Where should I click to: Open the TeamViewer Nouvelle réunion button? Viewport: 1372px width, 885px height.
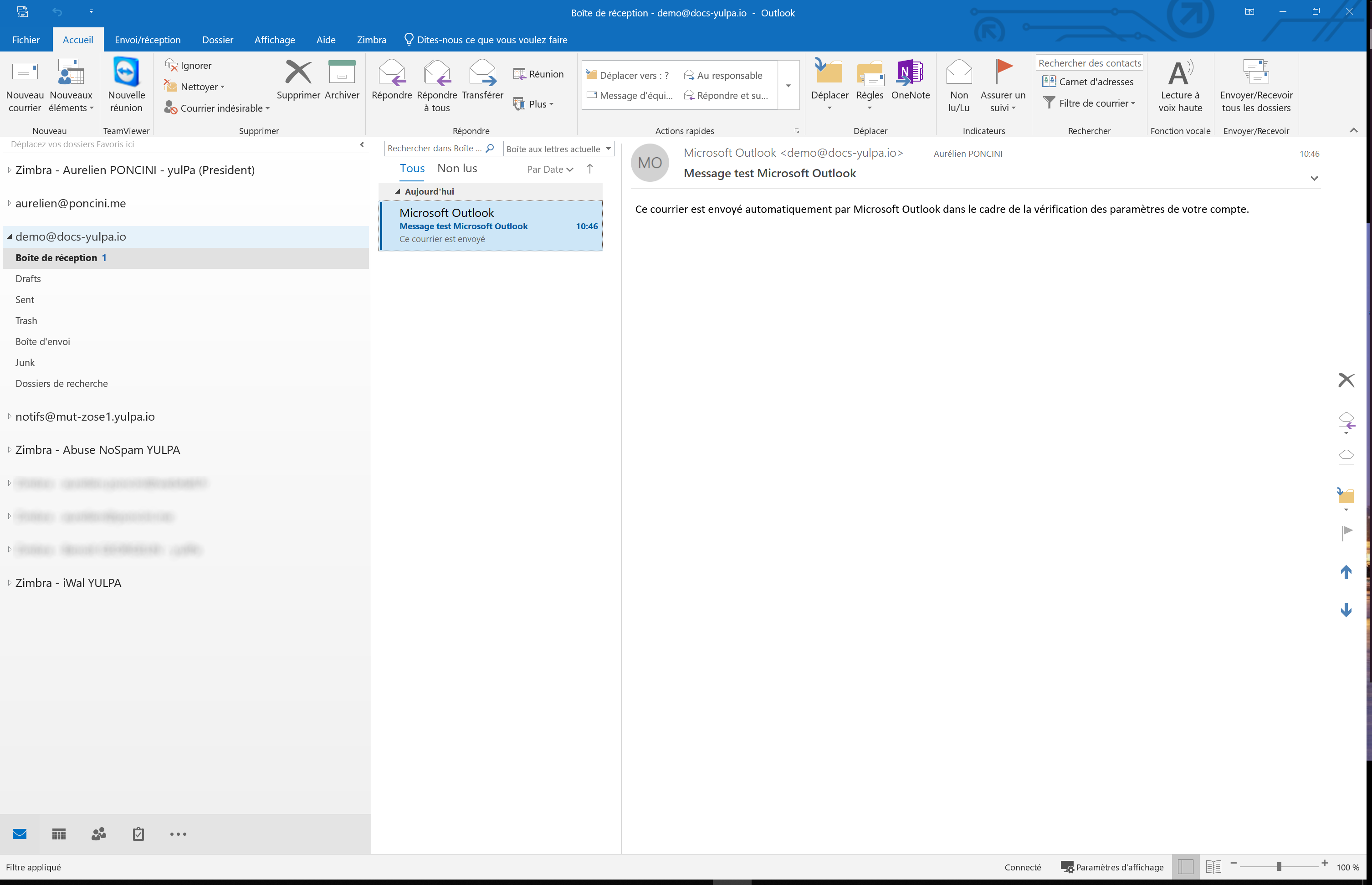(x=126, y=85)
